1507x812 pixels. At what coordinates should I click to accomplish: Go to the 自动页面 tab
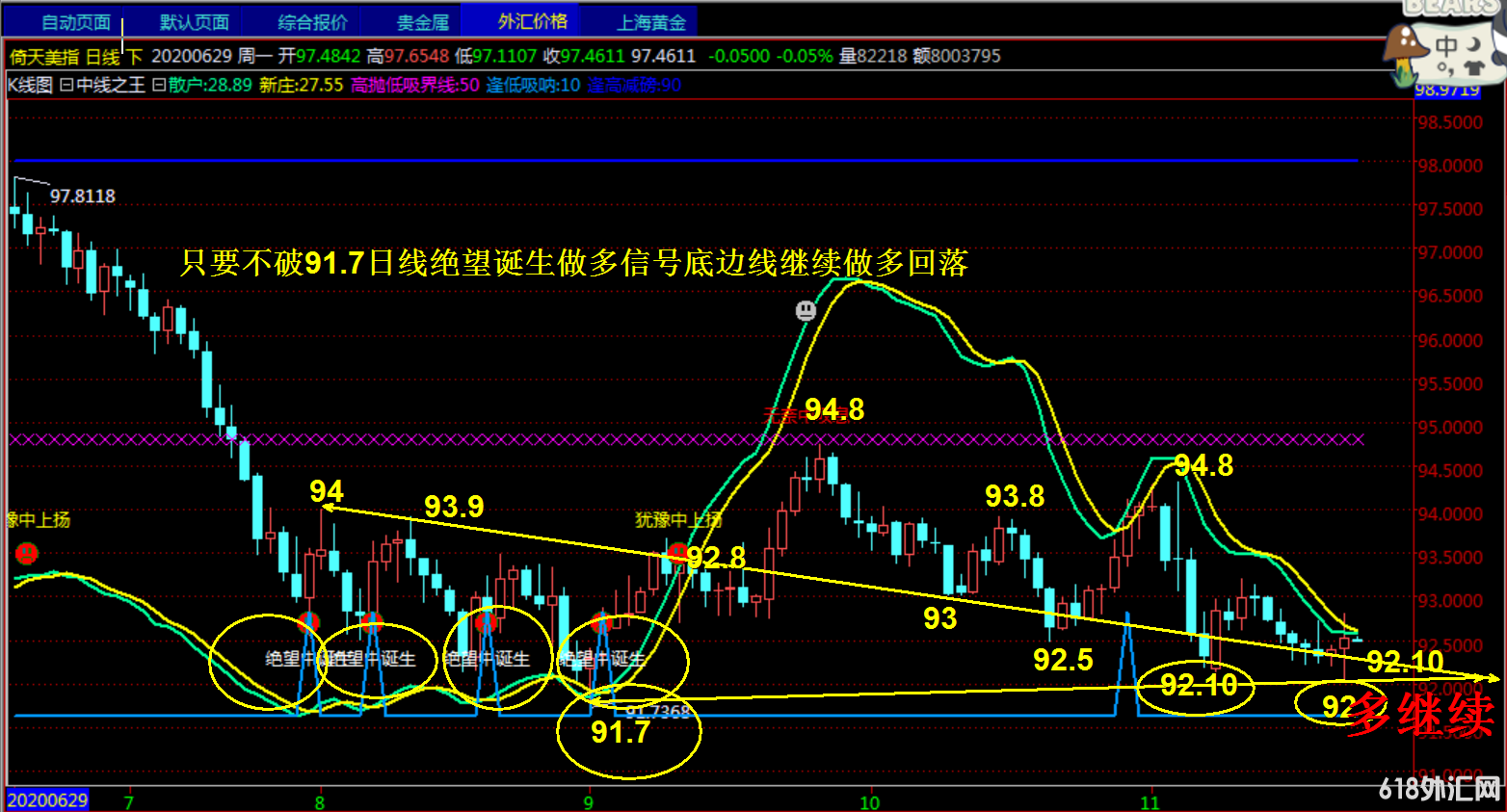pos(76,21)
